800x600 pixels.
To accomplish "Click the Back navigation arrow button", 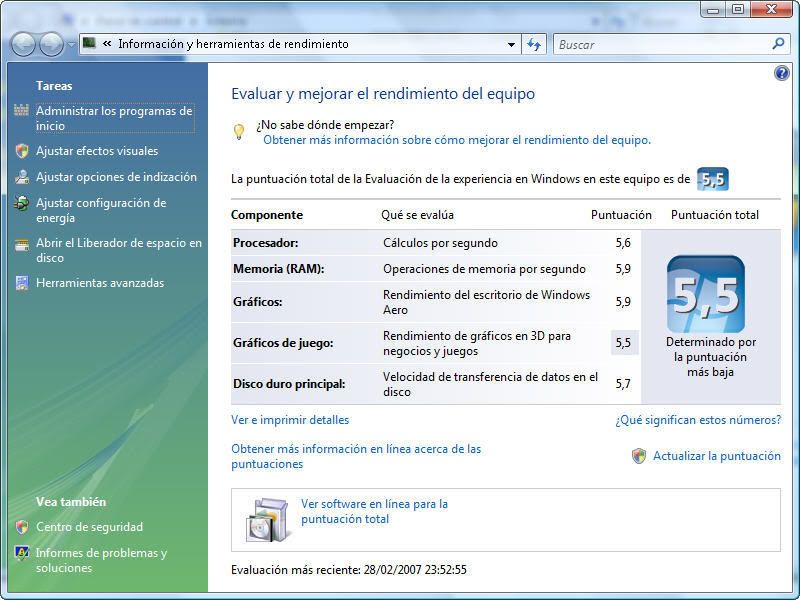I will (x=23, y=44).
